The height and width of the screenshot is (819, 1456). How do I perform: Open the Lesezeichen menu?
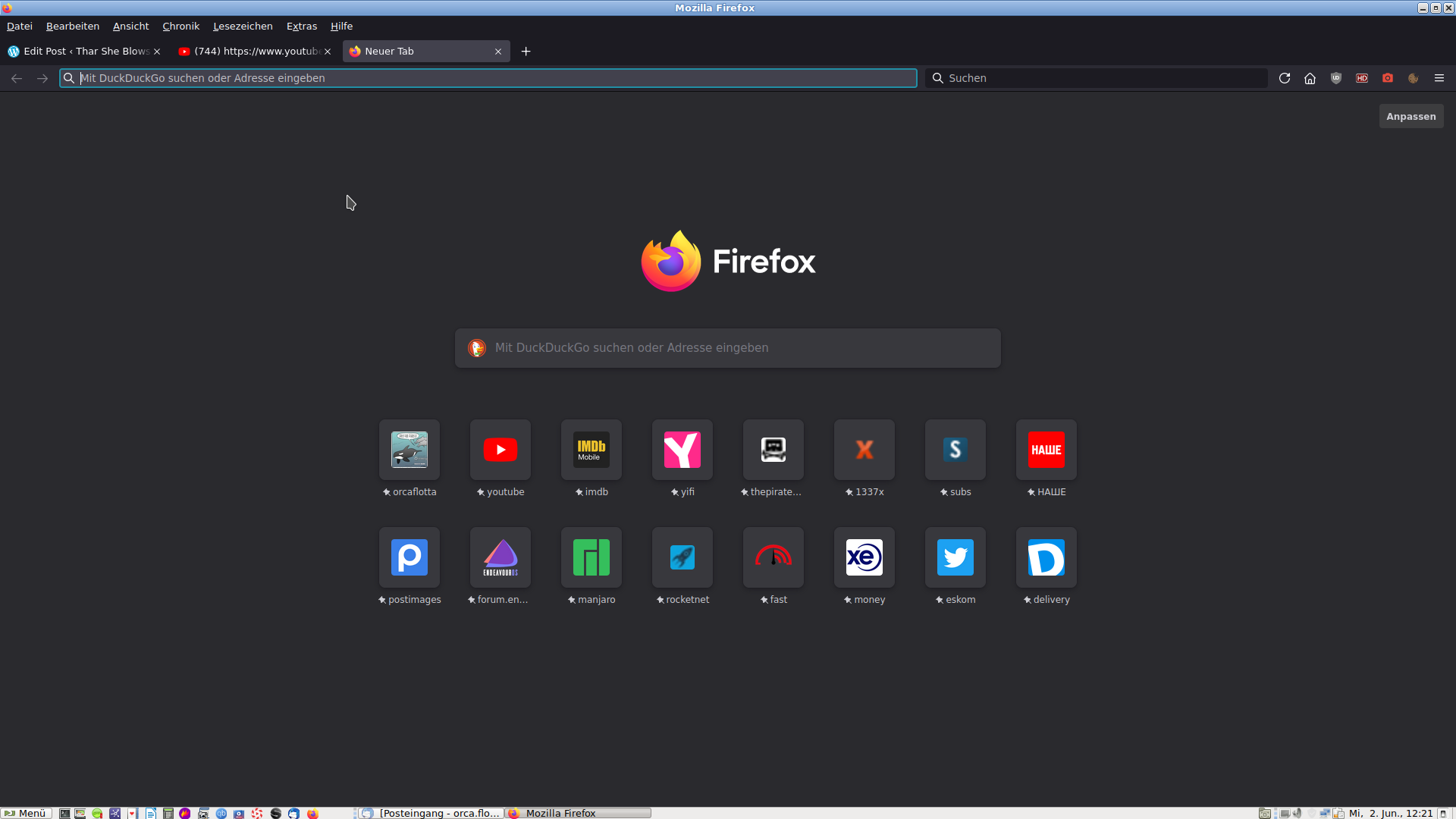[243, 26]
